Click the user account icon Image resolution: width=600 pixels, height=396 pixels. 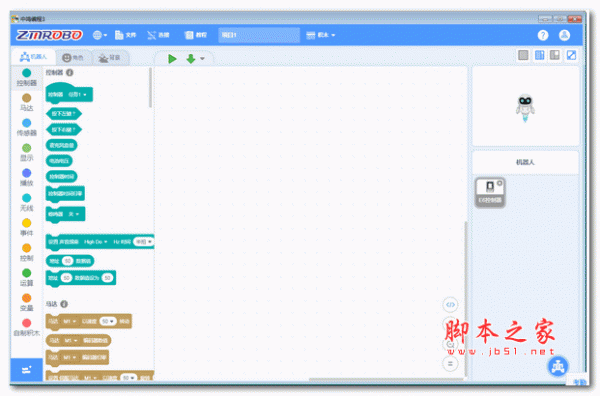pos(564,35)
